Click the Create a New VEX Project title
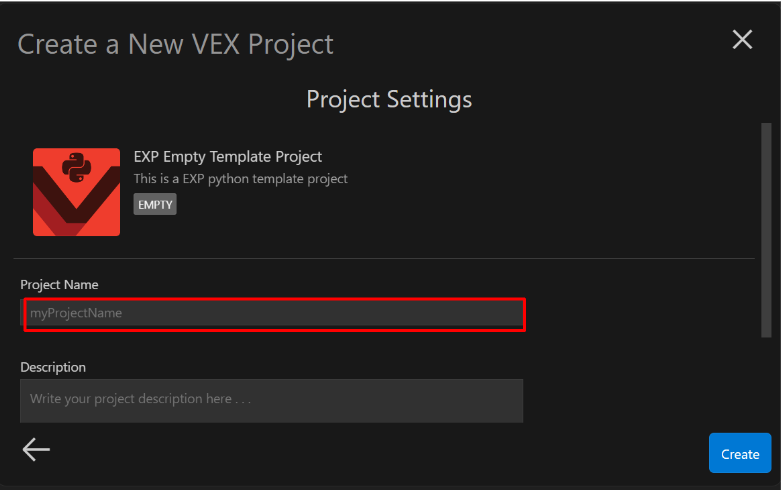The image size is (783, 490). point(176,44)
